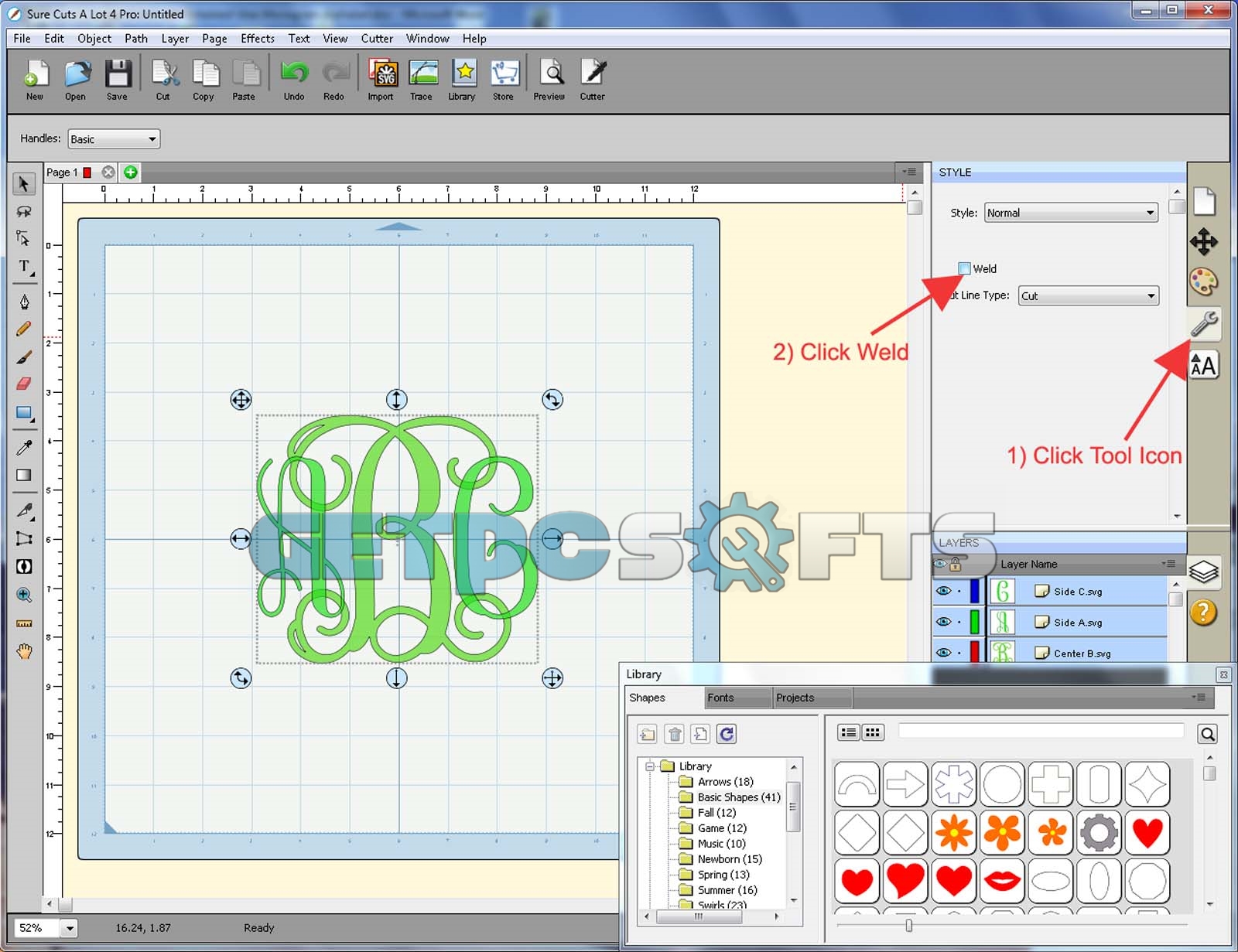Select the arrow Selection tool
This screenshot has height=952, width=1238.
[x=24, y=184]
